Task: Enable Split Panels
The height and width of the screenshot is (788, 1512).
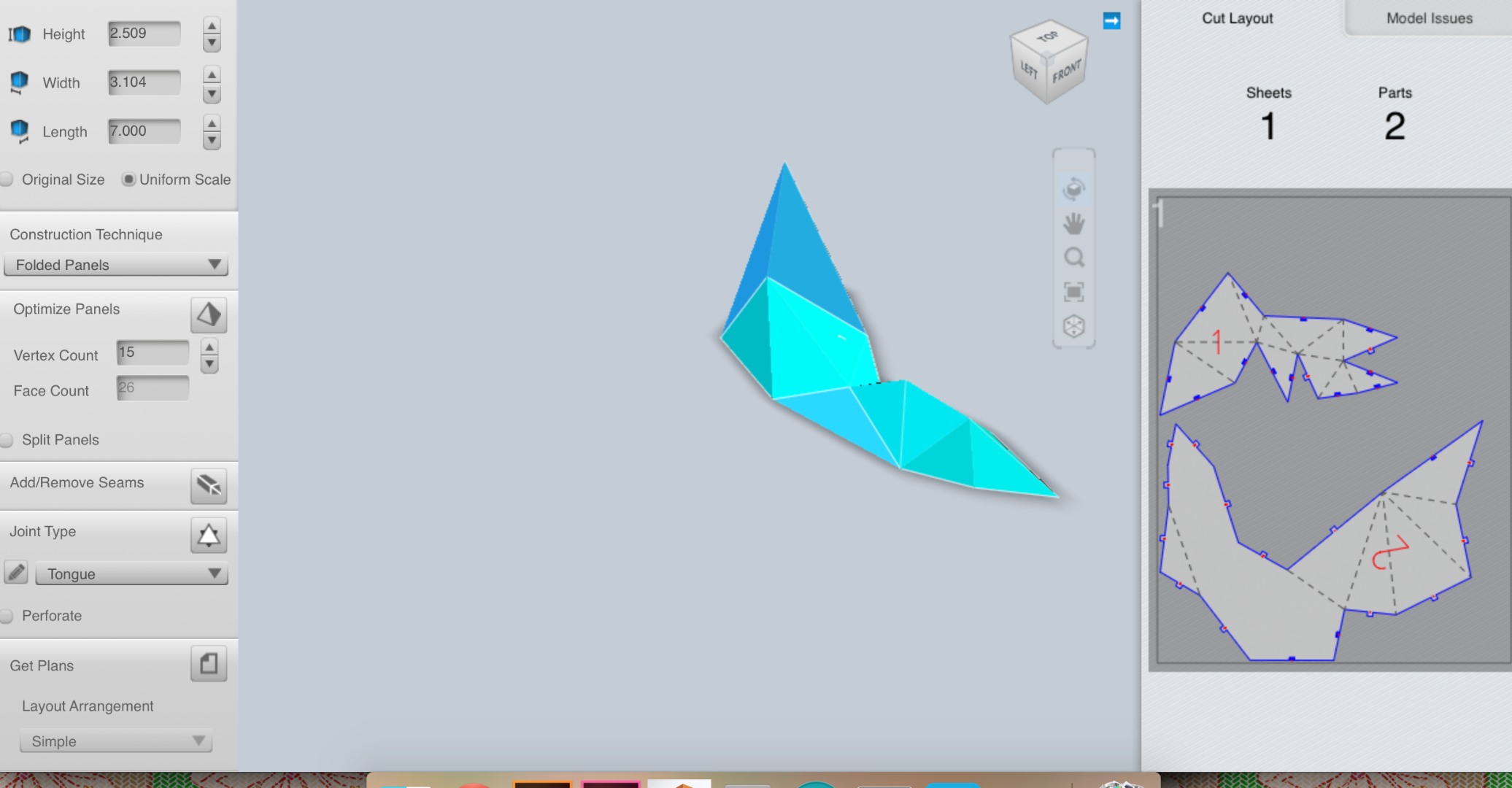Action: pyautogui.click(x=7, y=439)
